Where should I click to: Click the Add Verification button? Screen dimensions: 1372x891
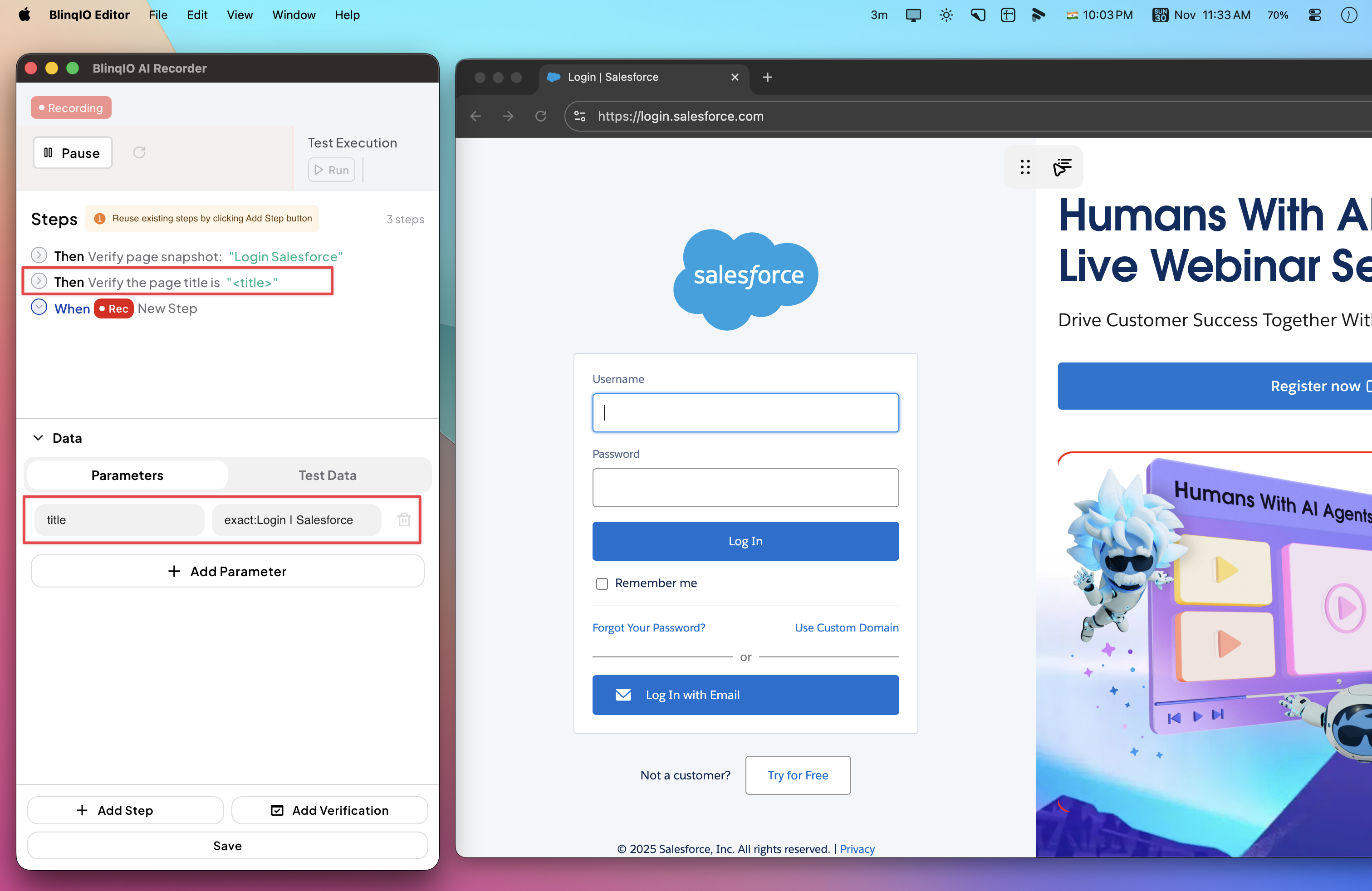click(329, 810)
